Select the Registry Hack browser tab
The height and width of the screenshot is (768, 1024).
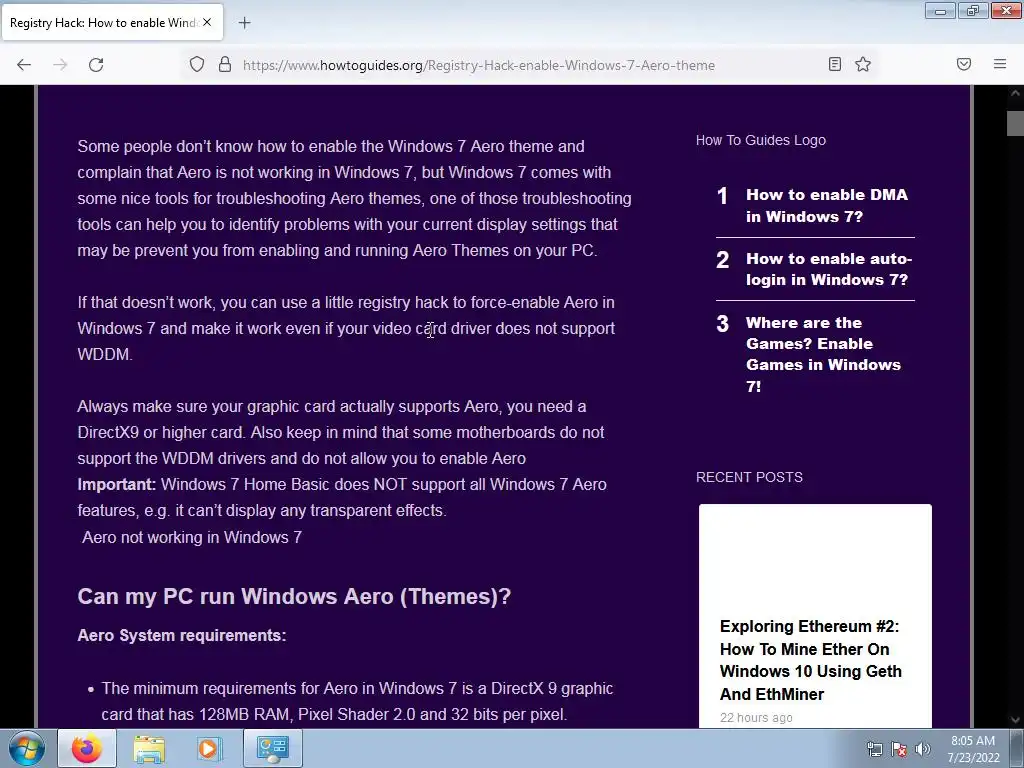point(112,23)
